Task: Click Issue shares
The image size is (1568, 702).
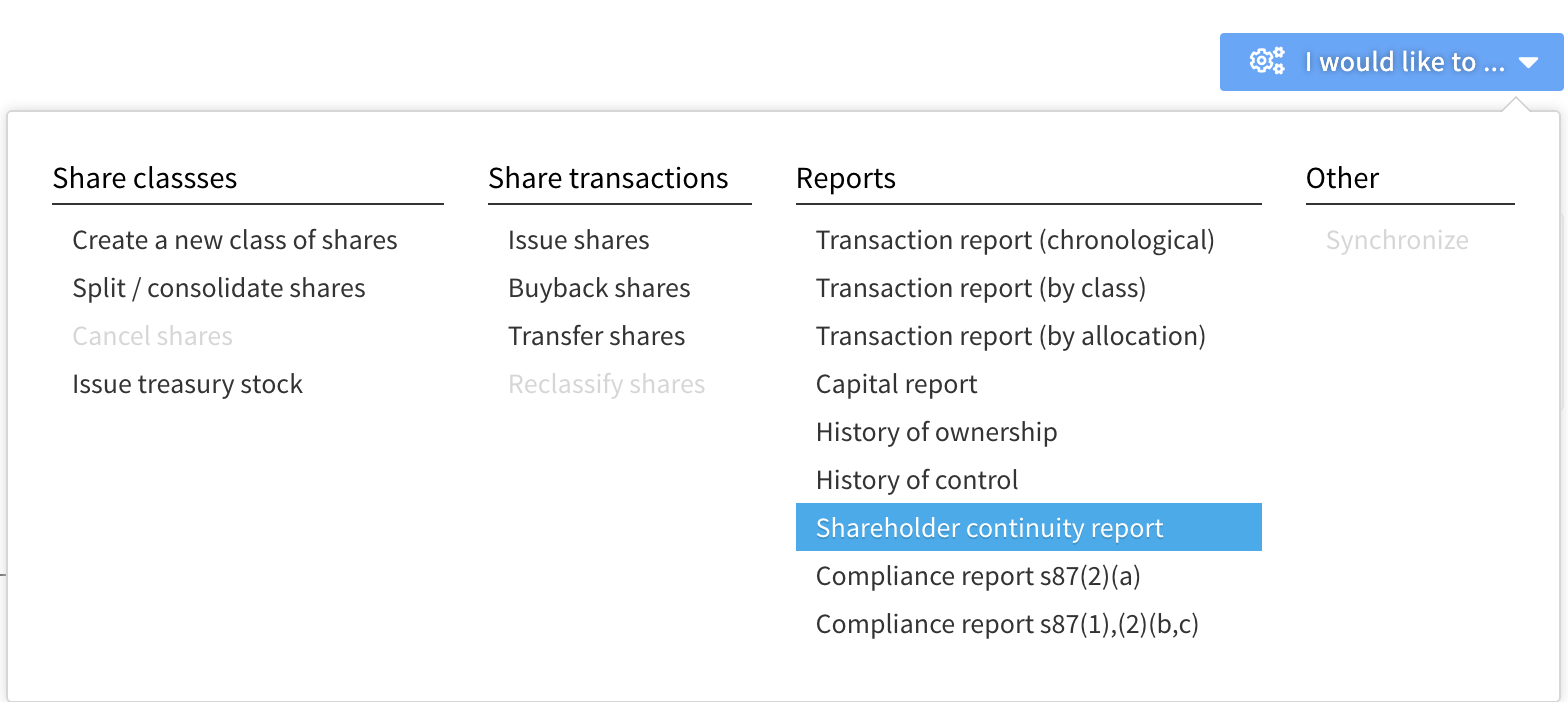Action: (x=578, y=240)
